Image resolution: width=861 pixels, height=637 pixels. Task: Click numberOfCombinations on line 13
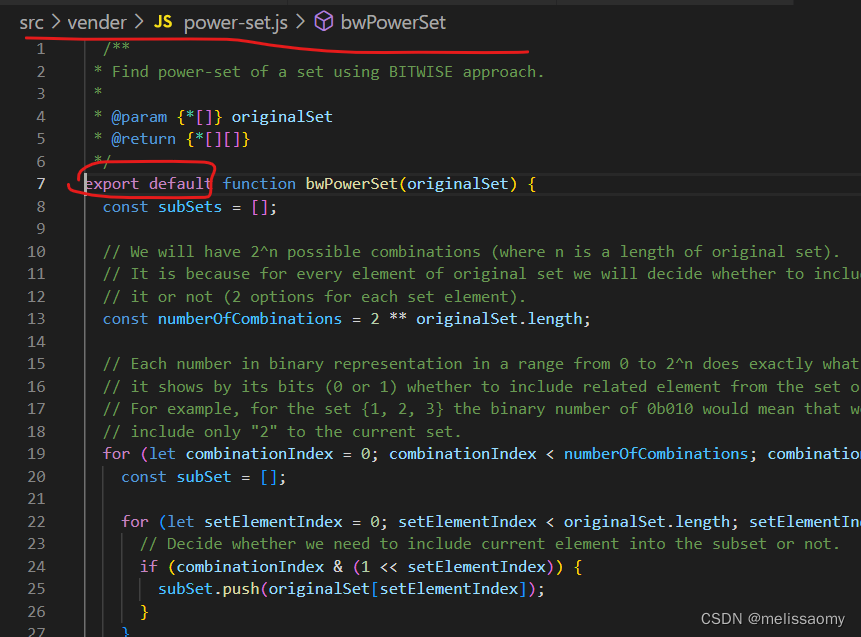coord(250,318)
